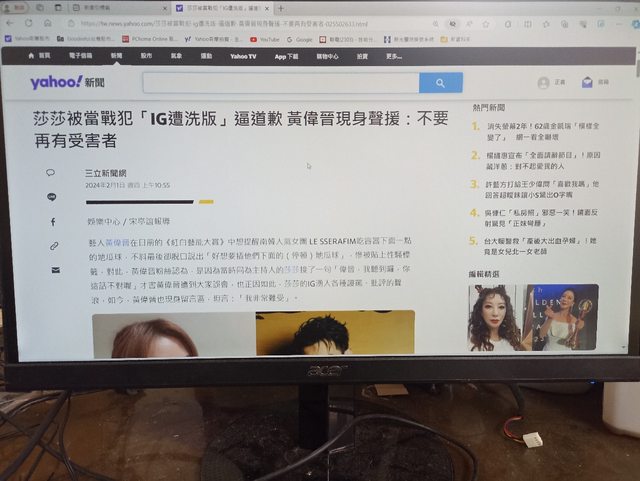Reload the page with the refresh icon
640x481 pixels.
(28, 23)
